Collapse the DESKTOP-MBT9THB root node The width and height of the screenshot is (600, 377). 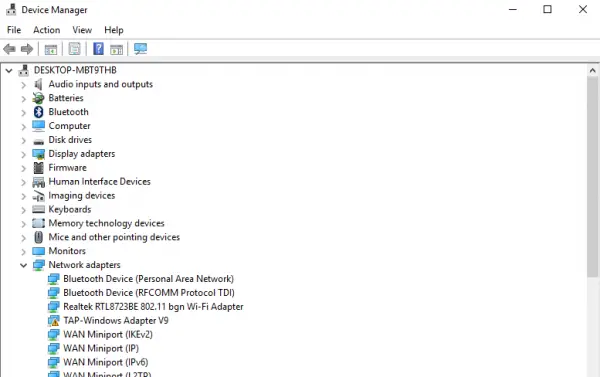[x=9, y=71]
